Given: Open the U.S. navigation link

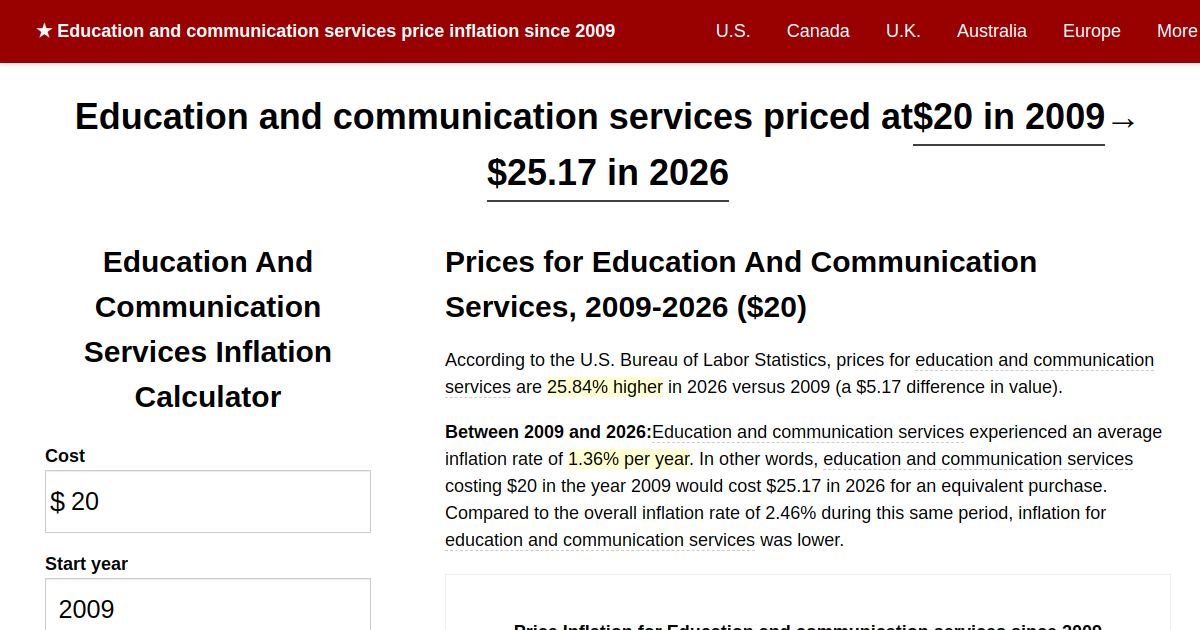Looking at the screenshot, I should (733, 31).
